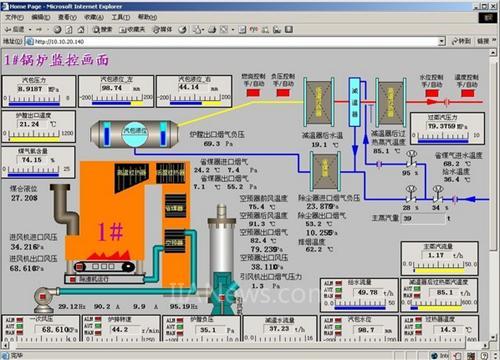Toggle negative pressure control manual/auto indicator

point(283,93)
